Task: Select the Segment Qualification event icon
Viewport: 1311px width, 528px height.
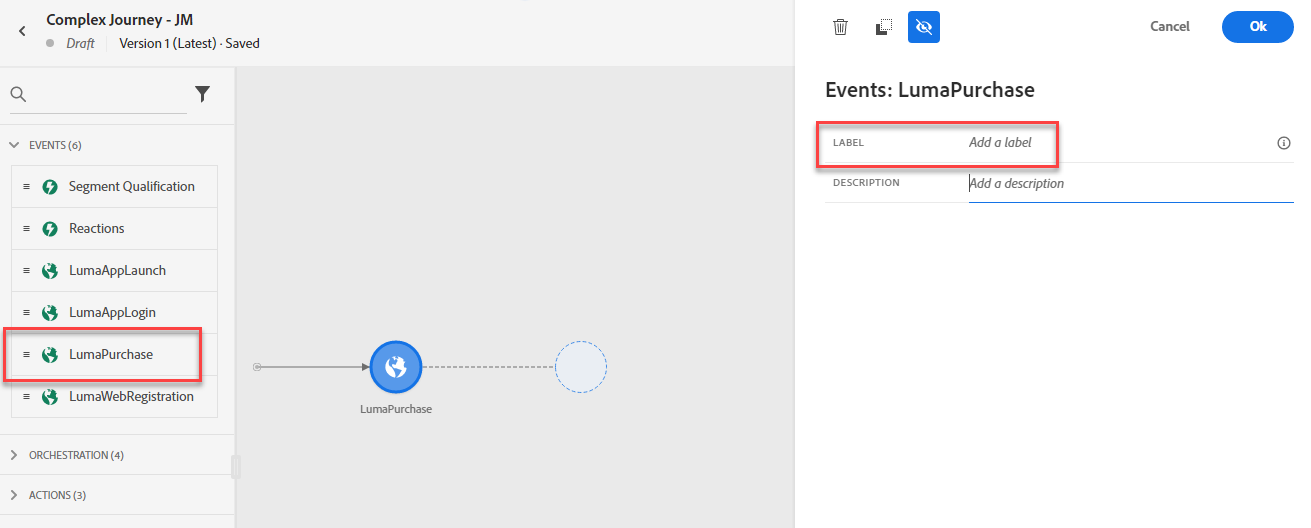Action: coord(50,187)
